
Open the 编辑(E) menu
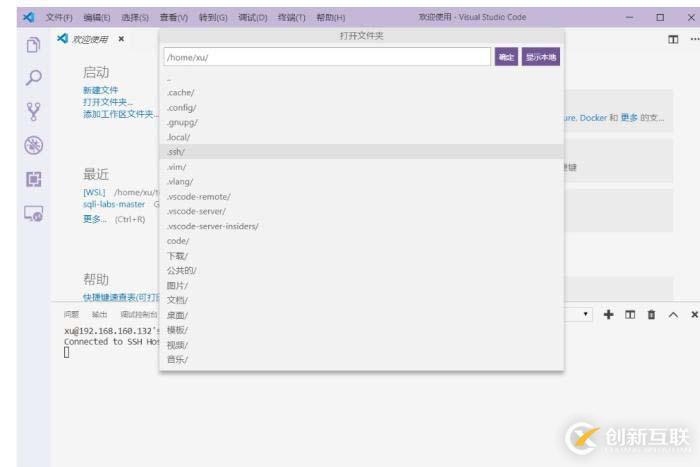coord(97,17)
